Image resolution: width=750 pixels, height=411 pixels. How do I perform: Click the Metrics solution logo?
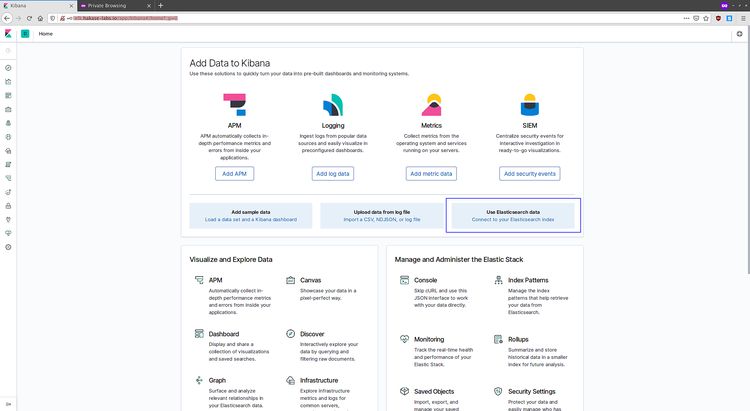click(x=431, y=105)
